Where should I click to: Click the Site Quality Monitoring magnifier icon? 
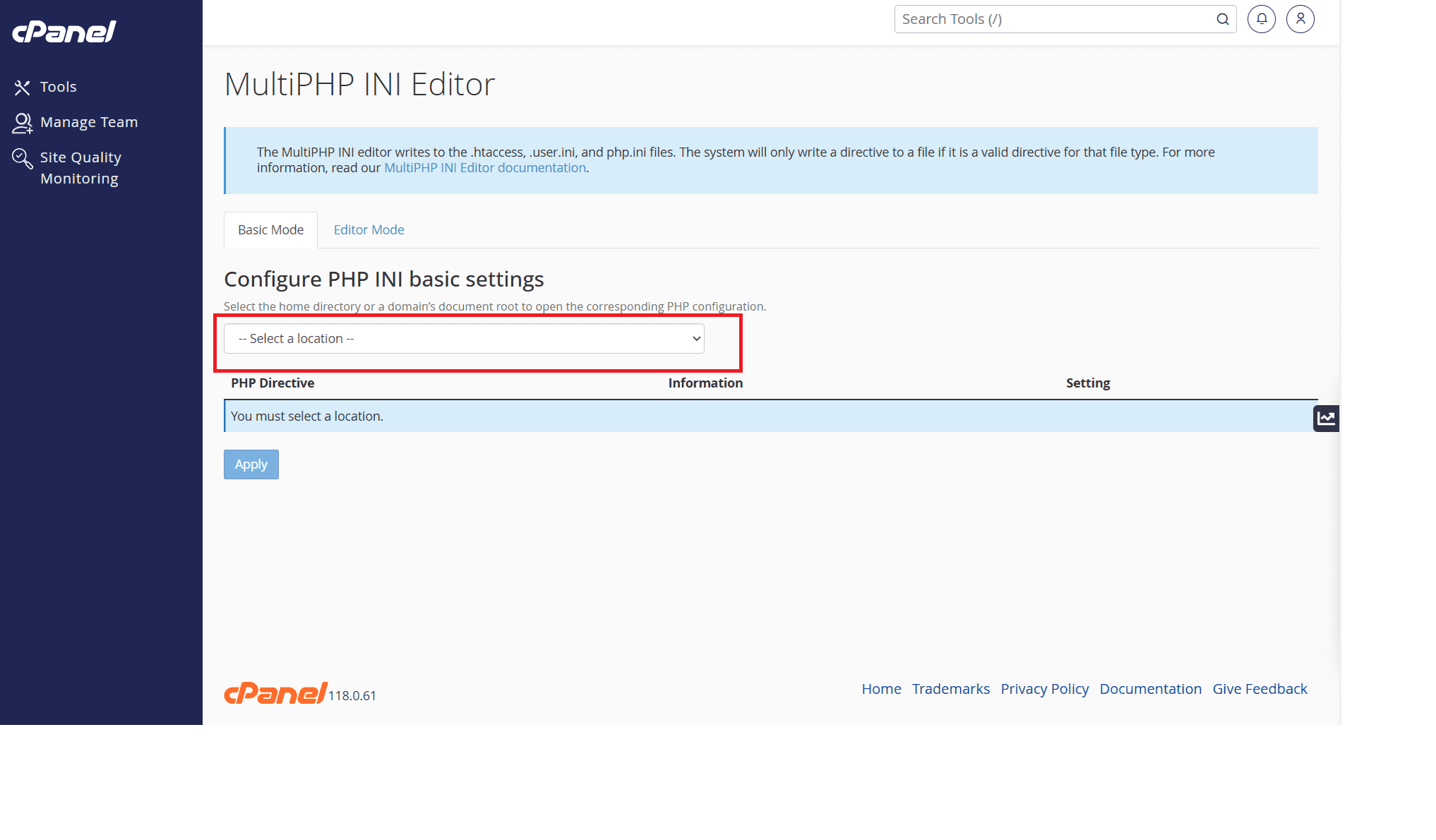click(x=22, y=158)
